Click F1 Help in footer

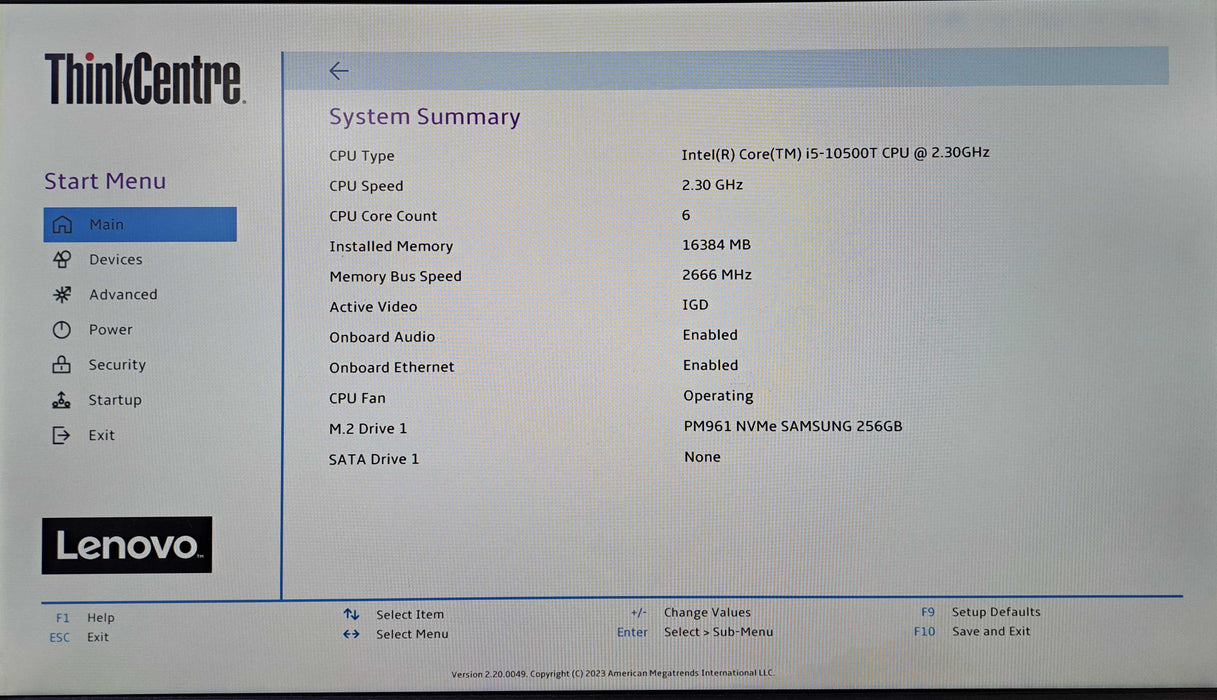coord(85,618)
